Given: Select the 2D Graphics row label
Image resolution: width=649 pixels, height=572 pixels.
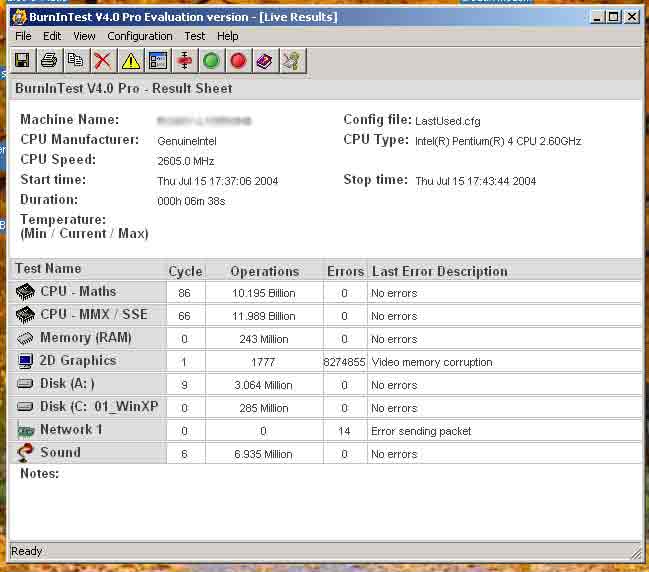Looking at the screenshot, I should (x=78, y=361).
